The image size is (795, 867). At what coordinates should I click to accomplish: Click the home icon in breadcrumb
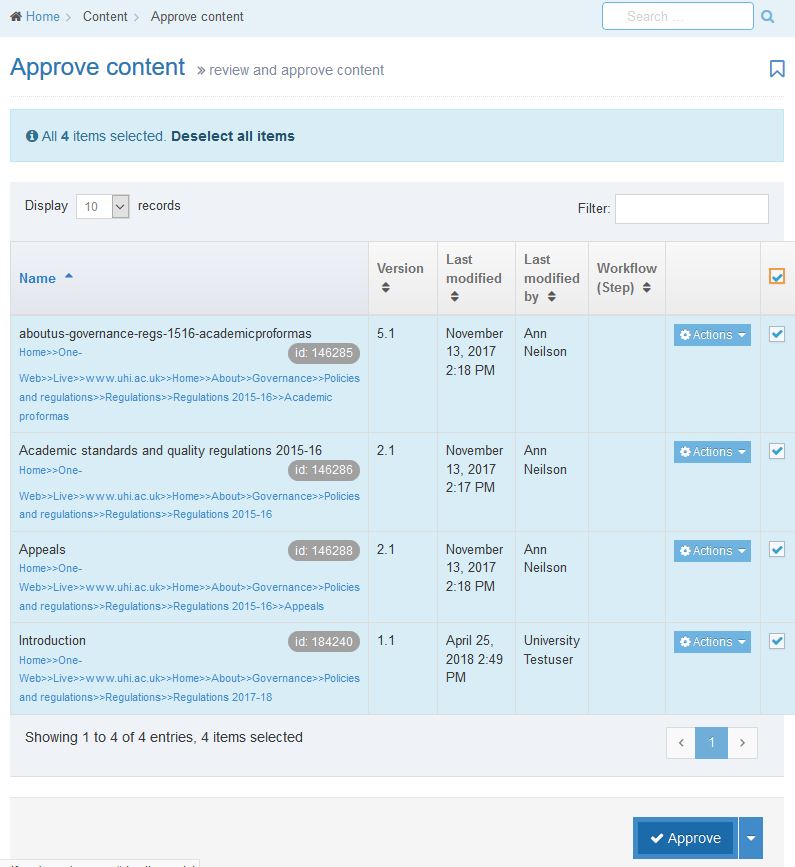[x=16, y=17]
